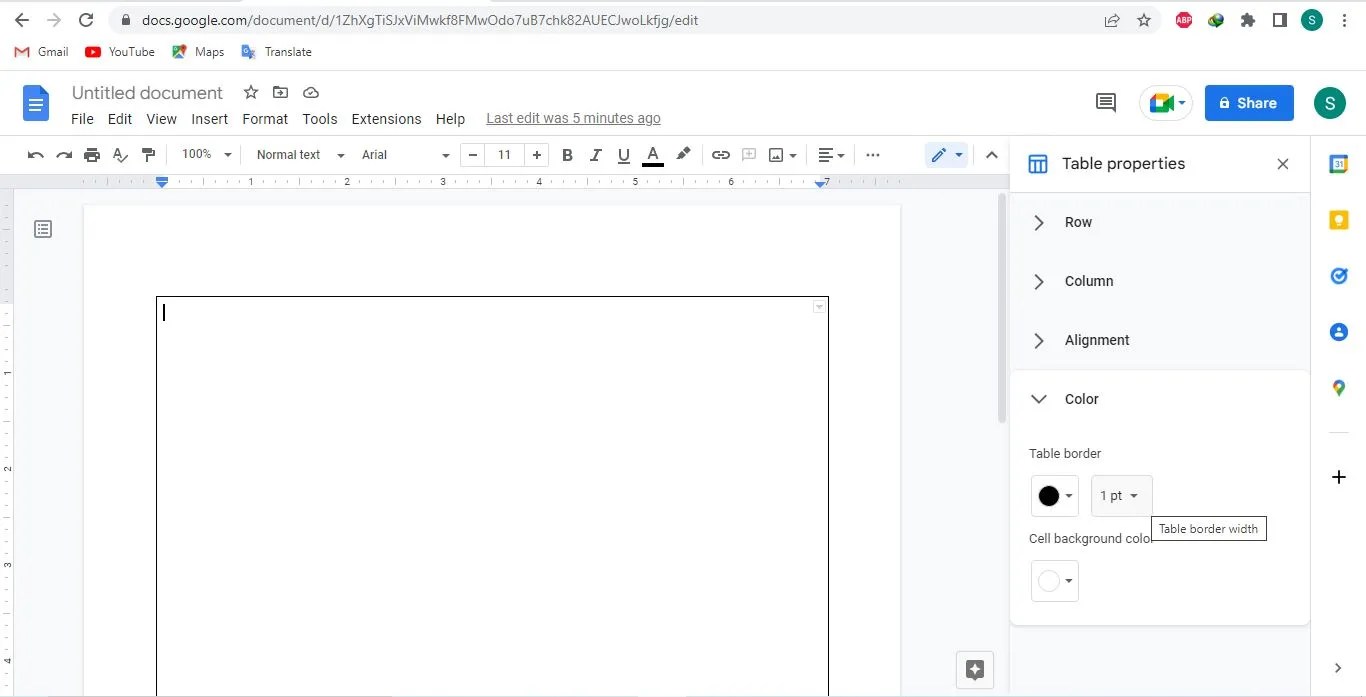Click the Share button

(x=1248, y=103)
